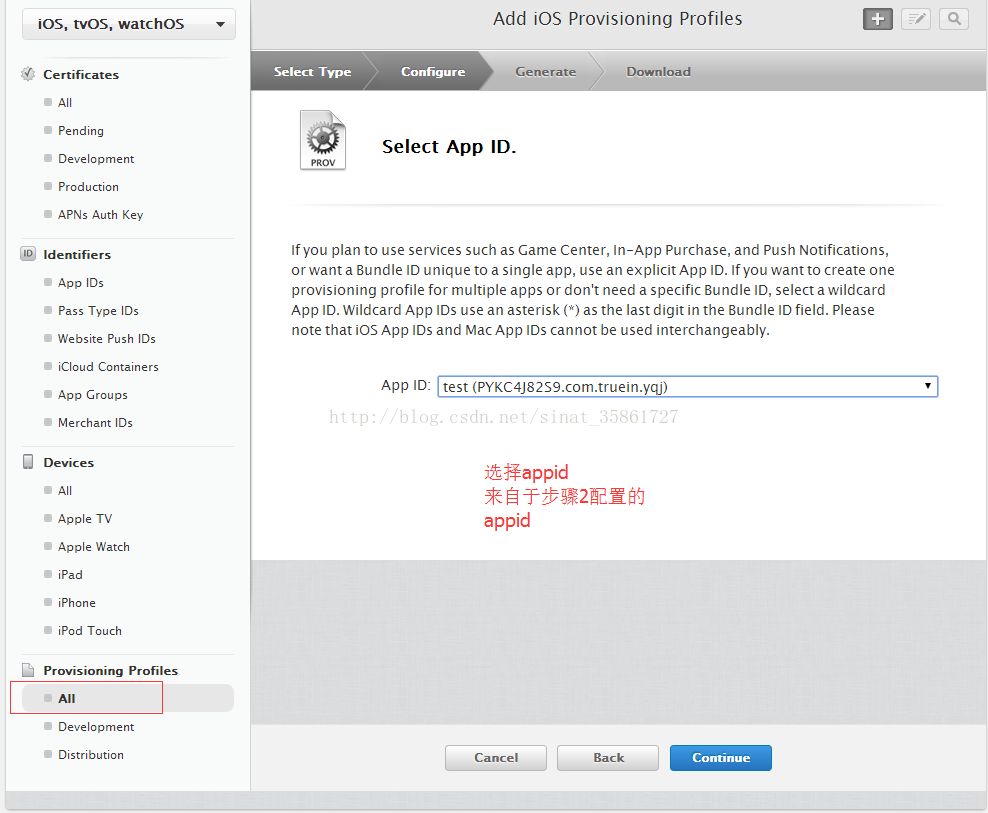This screenshot has width=988, height=813.
Task: Click the PROV file icon
Action: pyautogui.click(x=323, y=140)
